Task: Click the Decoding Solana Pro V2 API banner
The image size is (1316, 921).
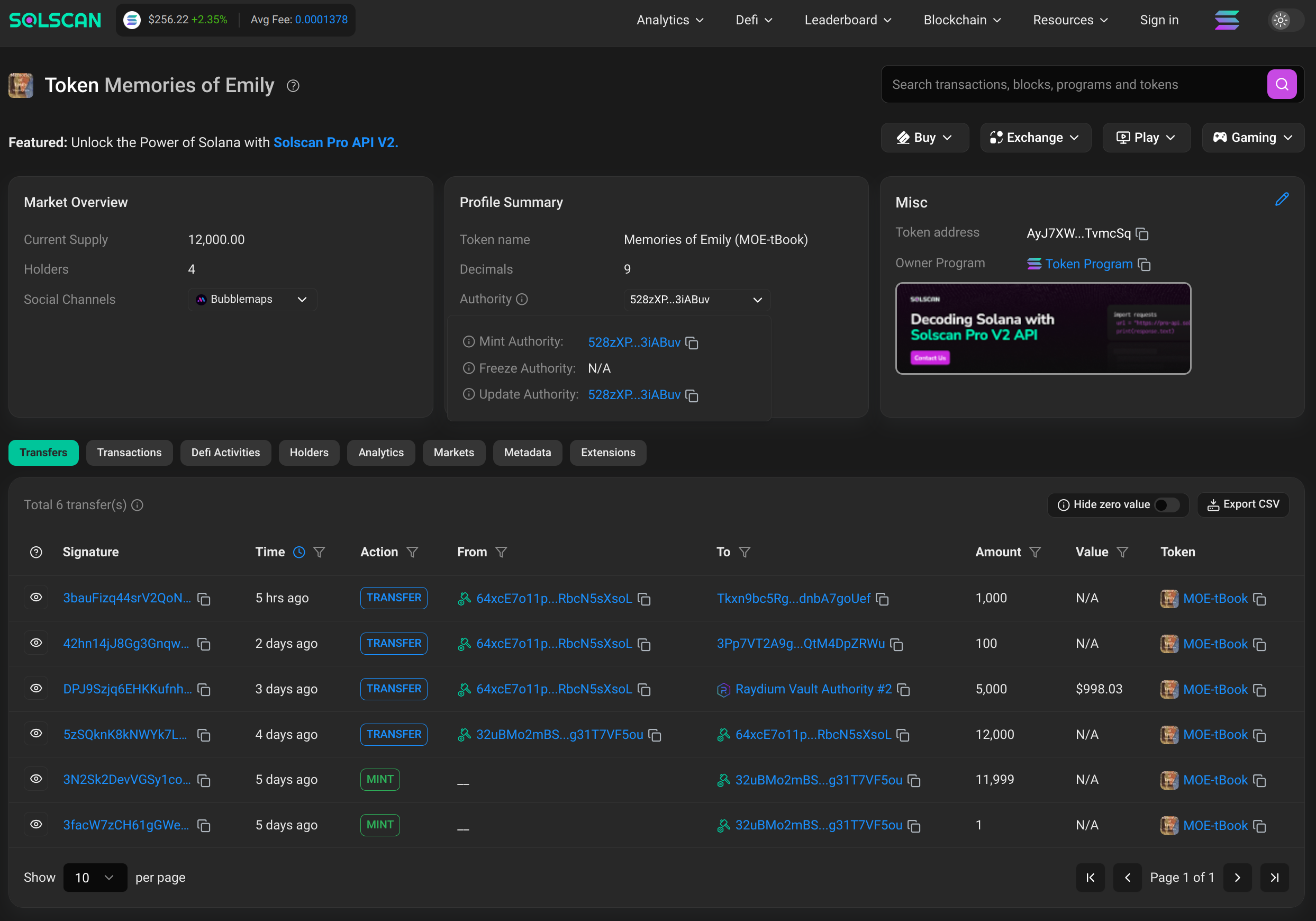Action: coord(1043,328)
